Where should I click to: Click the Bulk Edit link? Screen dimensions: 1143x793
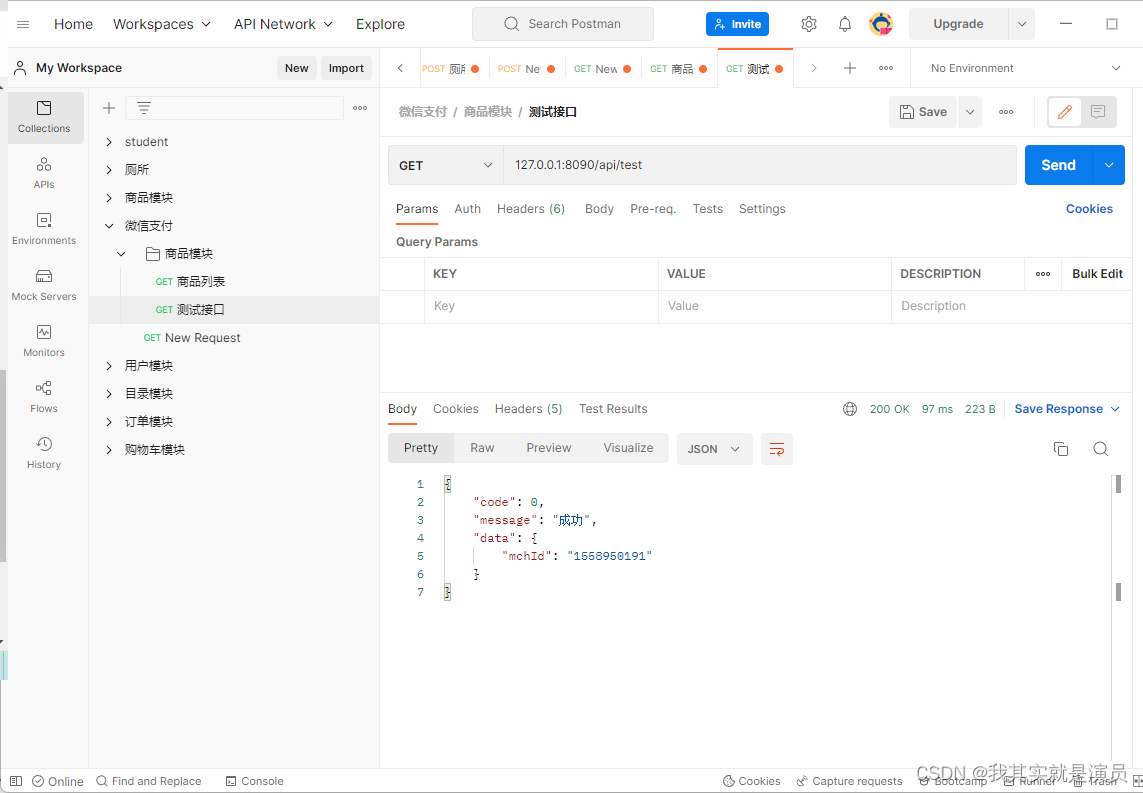[1097, 274]
